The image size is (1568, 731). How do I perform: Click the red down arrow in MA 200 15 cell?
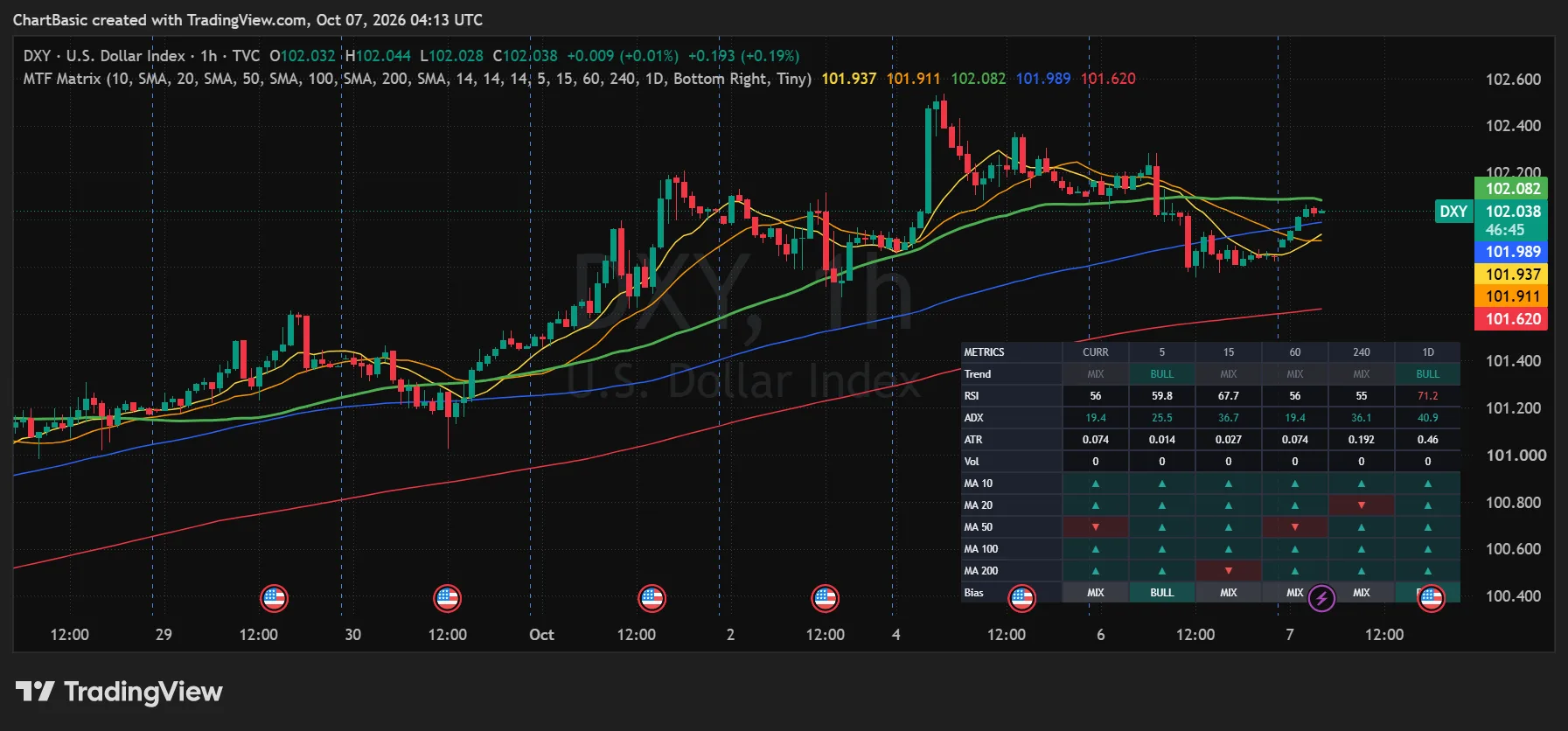1229,571
